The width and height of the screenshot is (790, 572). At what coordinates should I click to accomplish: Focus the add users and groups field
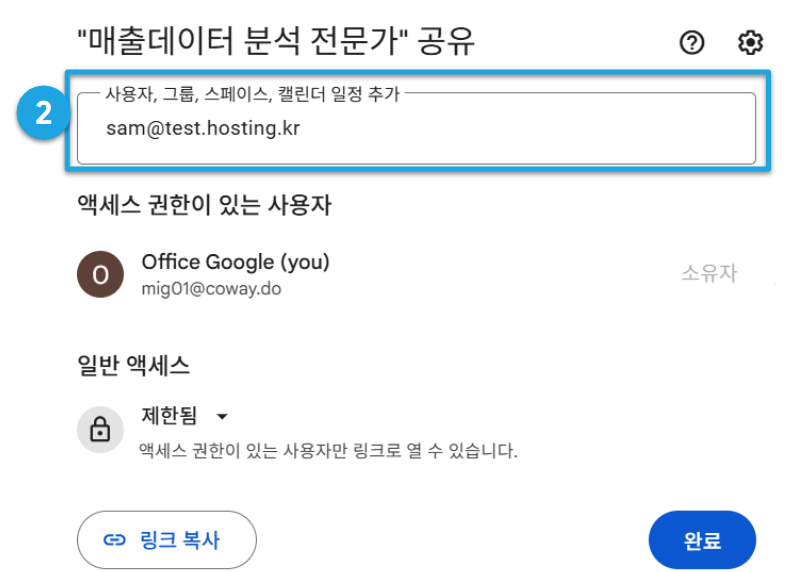point(416,129)
